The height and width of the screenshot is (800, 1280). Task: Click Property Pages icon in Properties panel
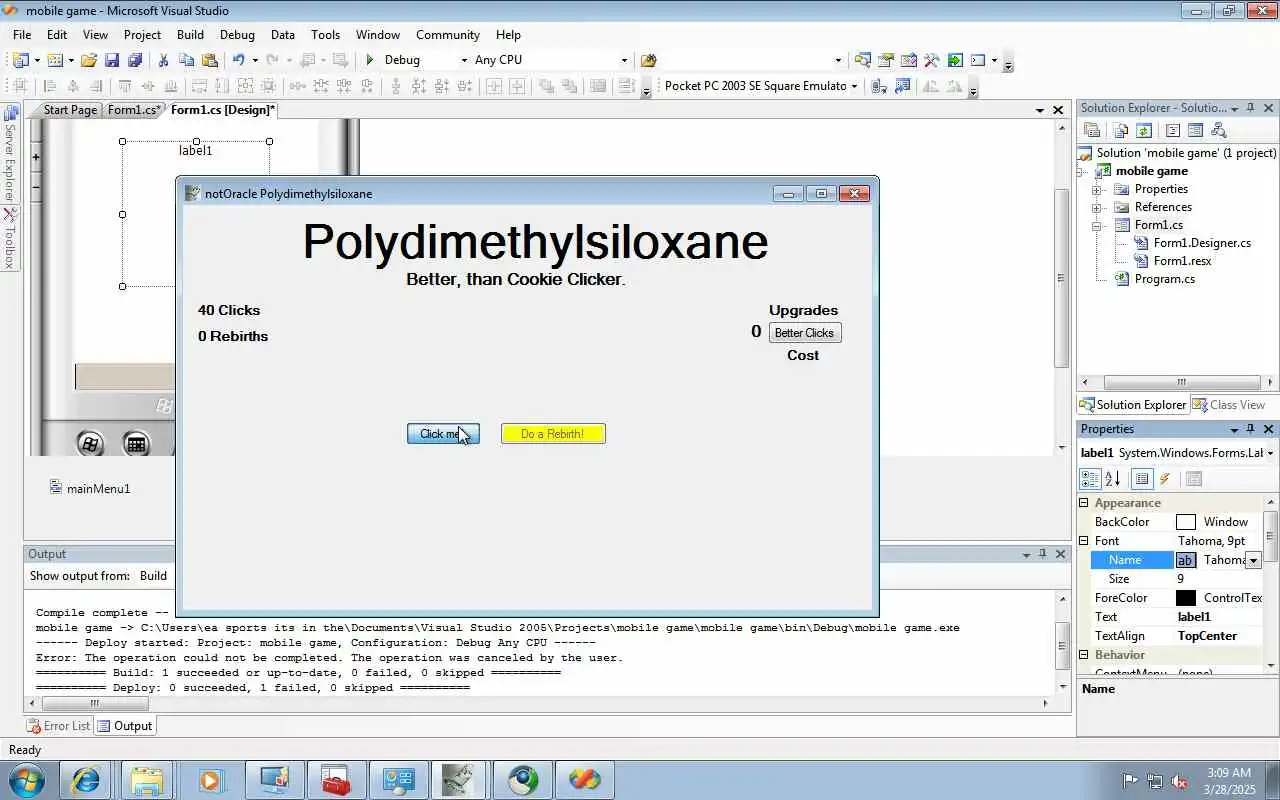(x=1193, y=479)
